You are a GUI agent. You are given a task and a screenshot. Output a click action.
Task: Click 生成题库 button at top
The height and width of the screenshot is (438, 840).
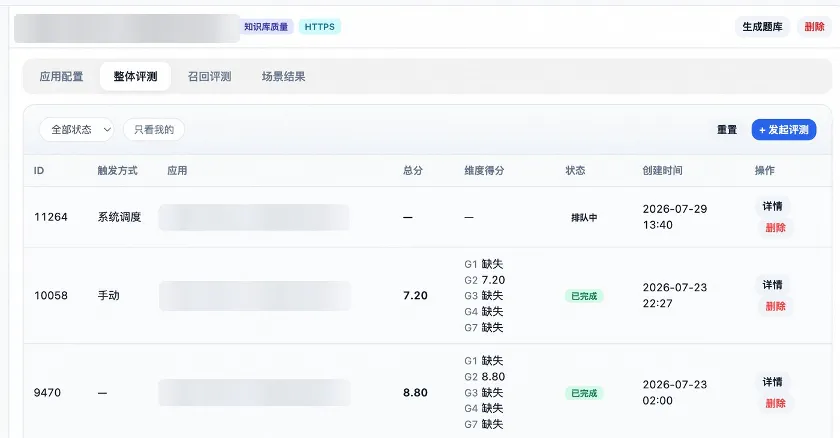coord(762,27)
